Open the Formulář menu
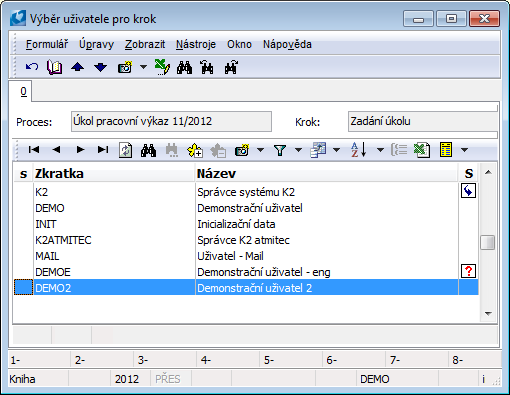This screenshot has height=395, width=510. 47,44
